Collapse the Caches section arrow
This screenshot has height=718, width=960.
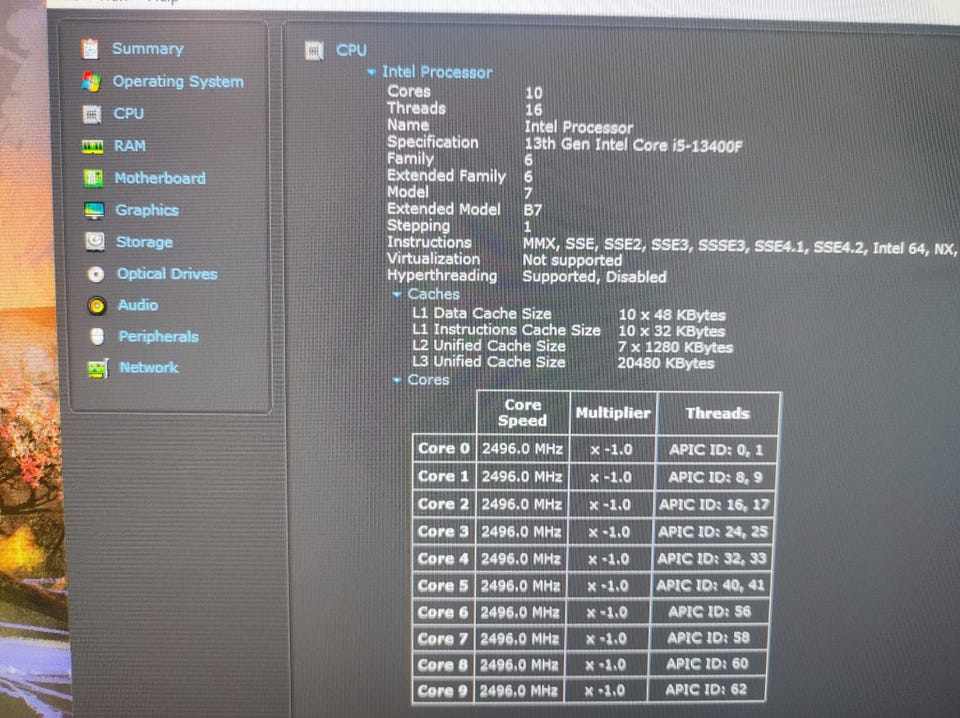[397, 294]
